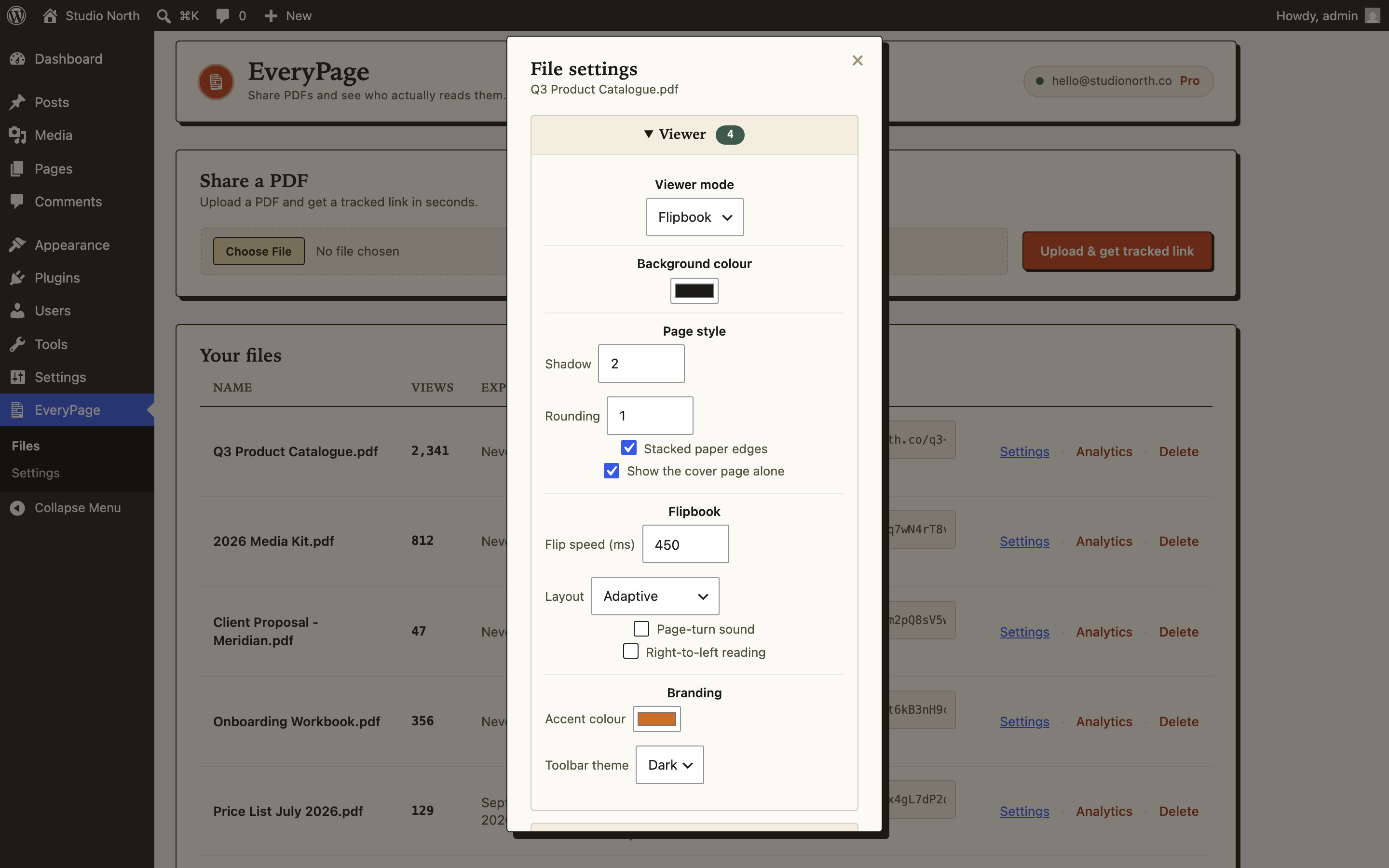Screen dimensions: 1389x868
Task: Open the admin bar search icon
Action: (x=163, y=15)
